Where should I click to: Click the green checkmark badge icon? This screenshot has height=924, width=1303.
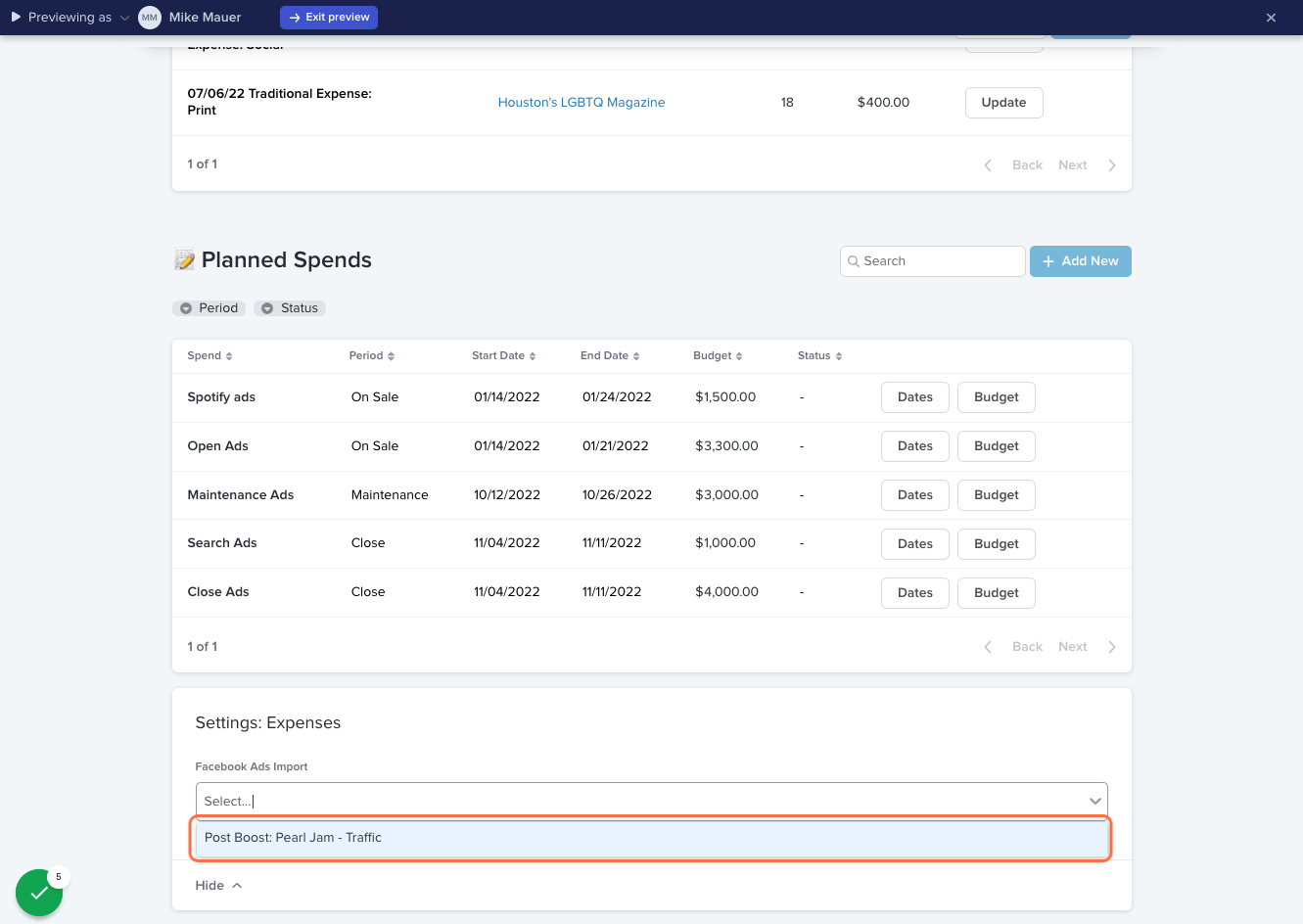(x=39, y=893)
